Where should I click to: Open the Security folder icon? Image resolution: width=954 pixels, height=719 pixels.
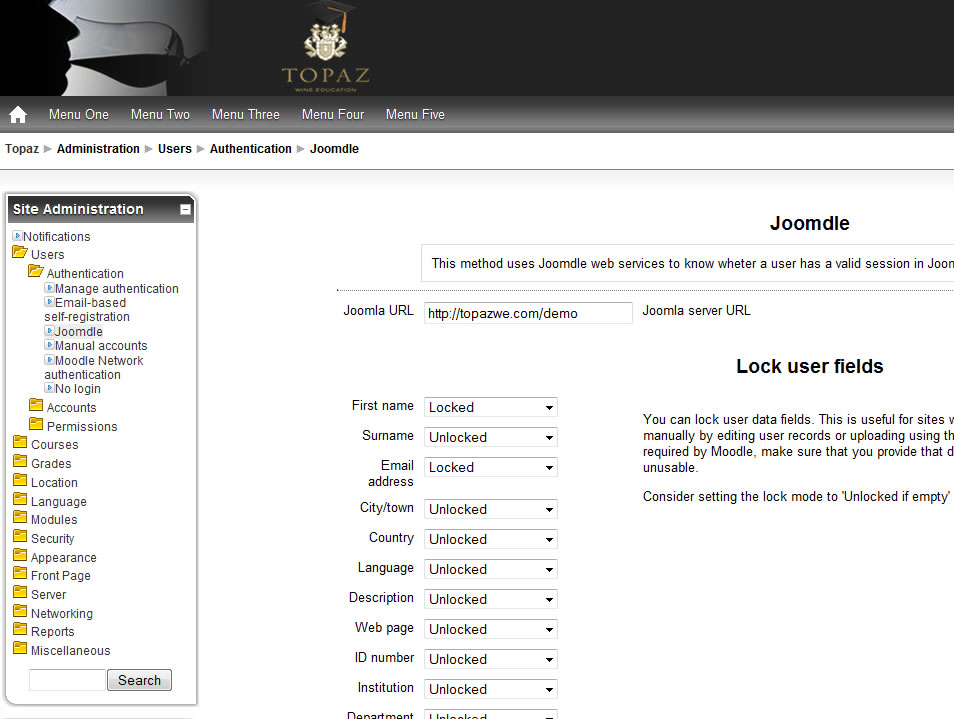click(20, 538)
